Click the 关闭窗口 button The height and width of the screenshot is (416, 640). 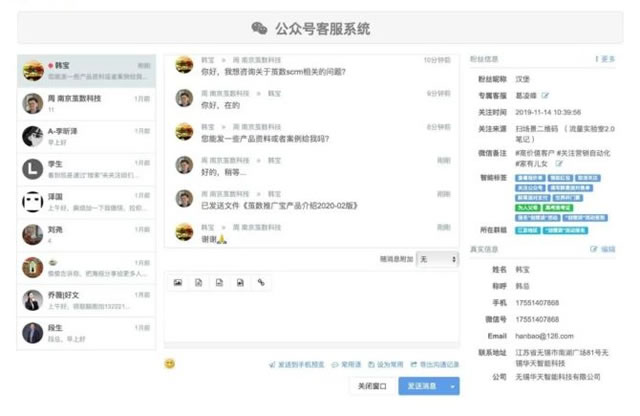[x=372, y=386]
